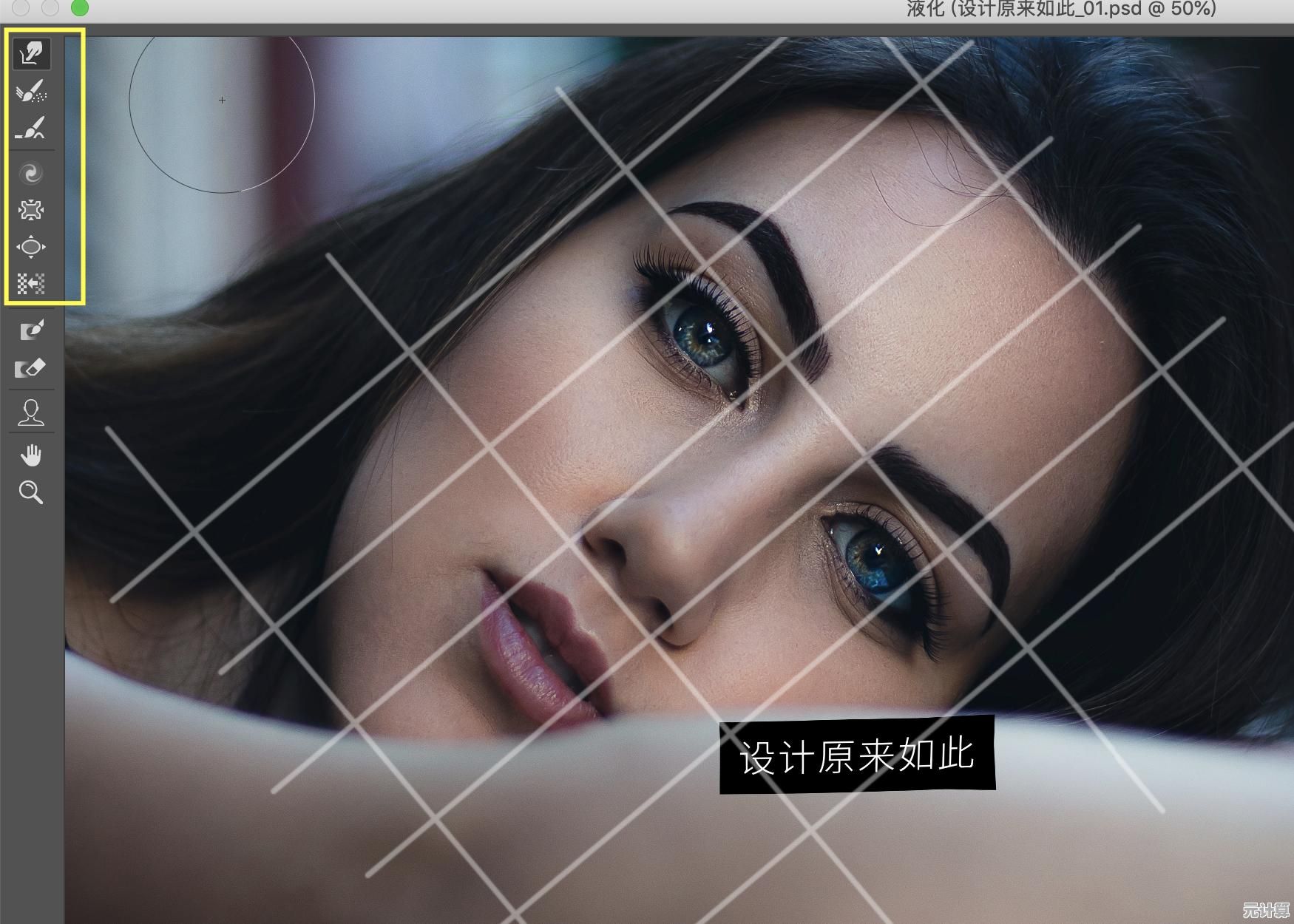Image resolution: width=1294 pixels, height=924 pixels.
Task: Choose the Pucker tool
Action: click(x=31, y=211)
